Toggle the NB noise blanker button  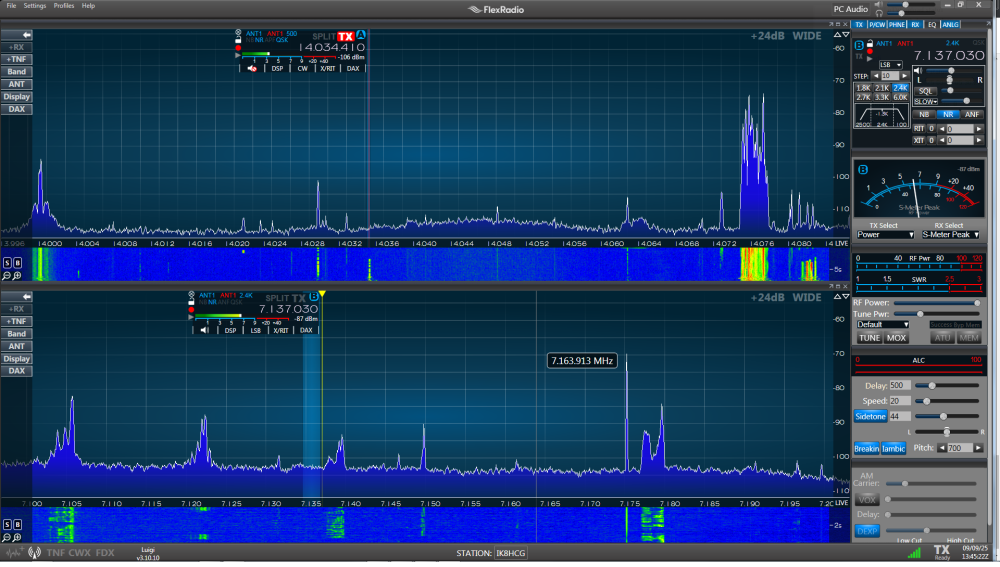pyautogui.click(x=923, y=114)
